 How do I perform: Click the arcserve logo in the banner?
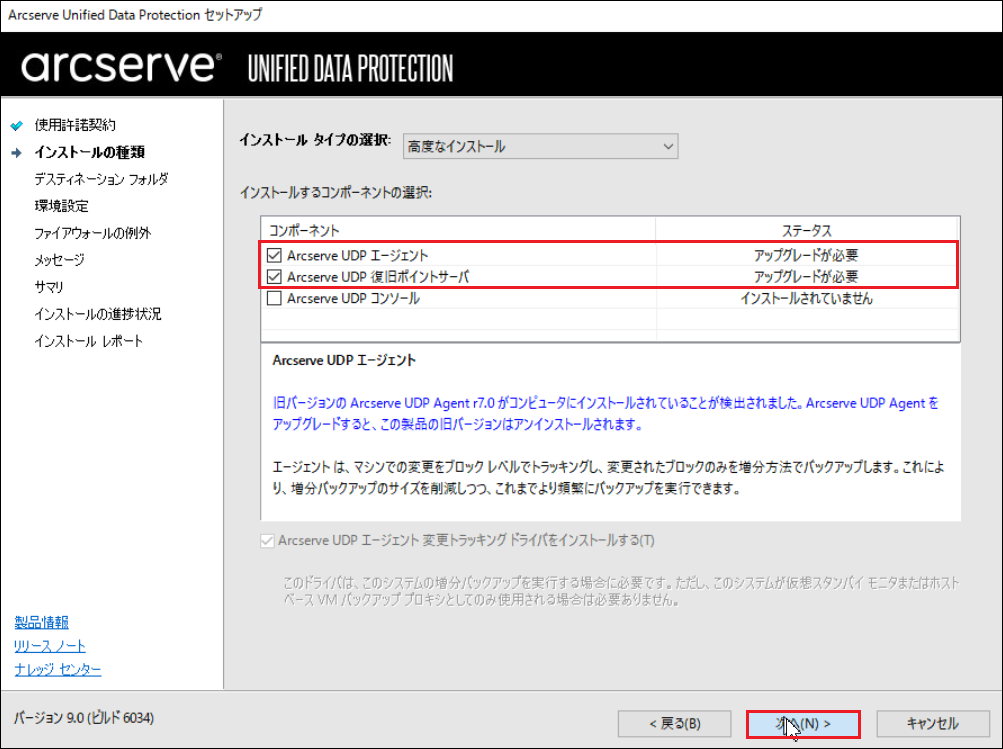pyautogui.click(x=122, y=65)
